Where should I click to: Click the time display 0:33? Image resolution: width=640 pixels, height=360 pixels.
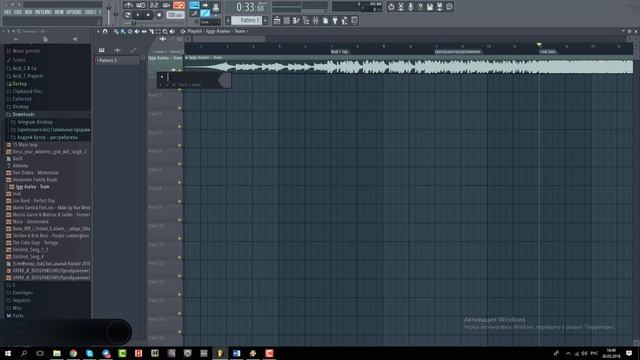tap(250, 7)
